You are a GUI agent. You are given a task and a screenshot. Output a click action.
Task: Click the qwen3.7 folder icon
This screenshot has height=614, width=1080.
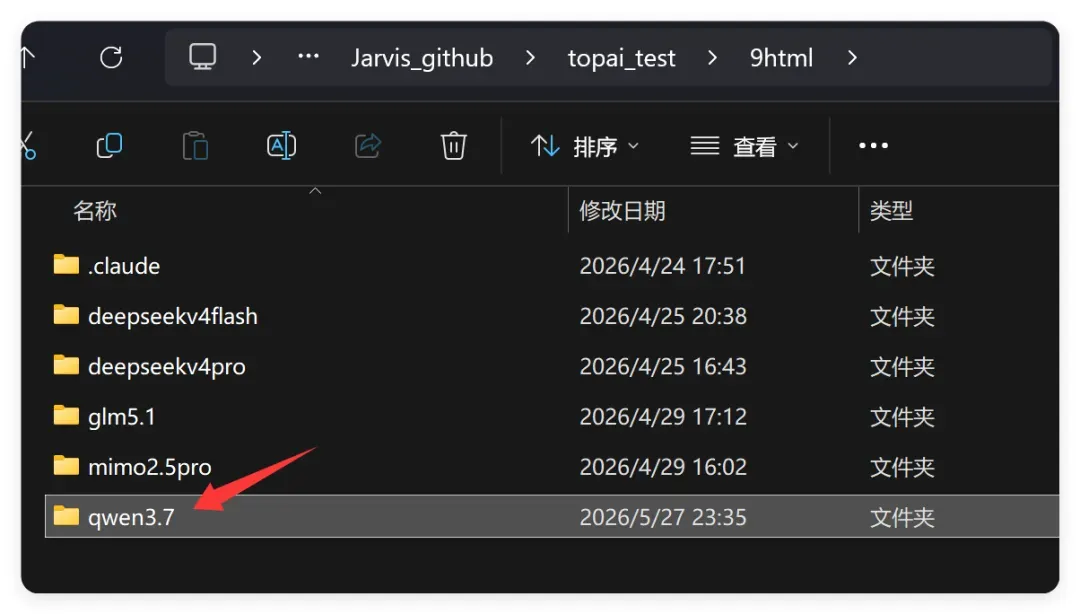(66, 515)
